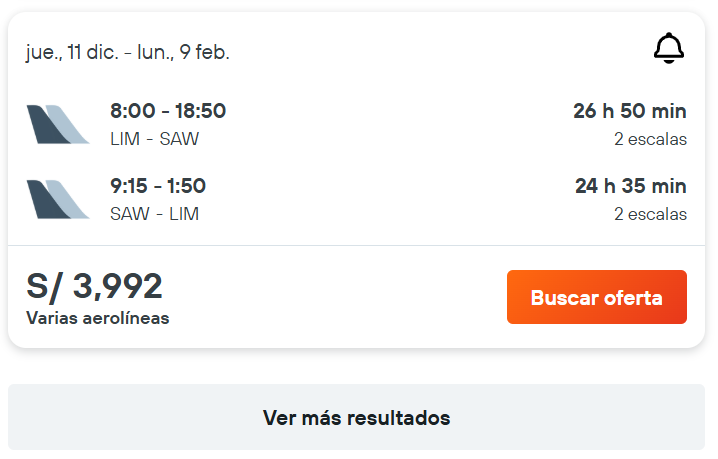Select the 9:15 - 1:50 return flight time
Screen dimensions: 718x459
[158, 186]
